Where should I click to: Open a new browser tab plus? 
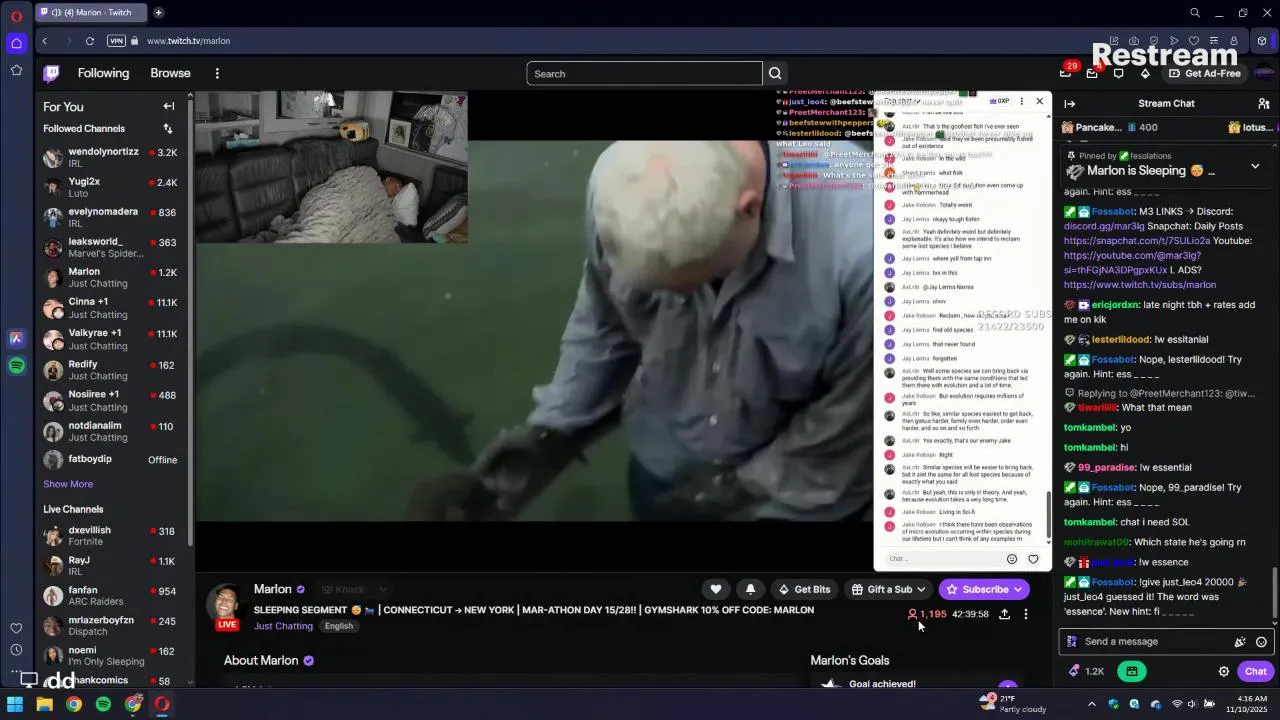point(158,13)
